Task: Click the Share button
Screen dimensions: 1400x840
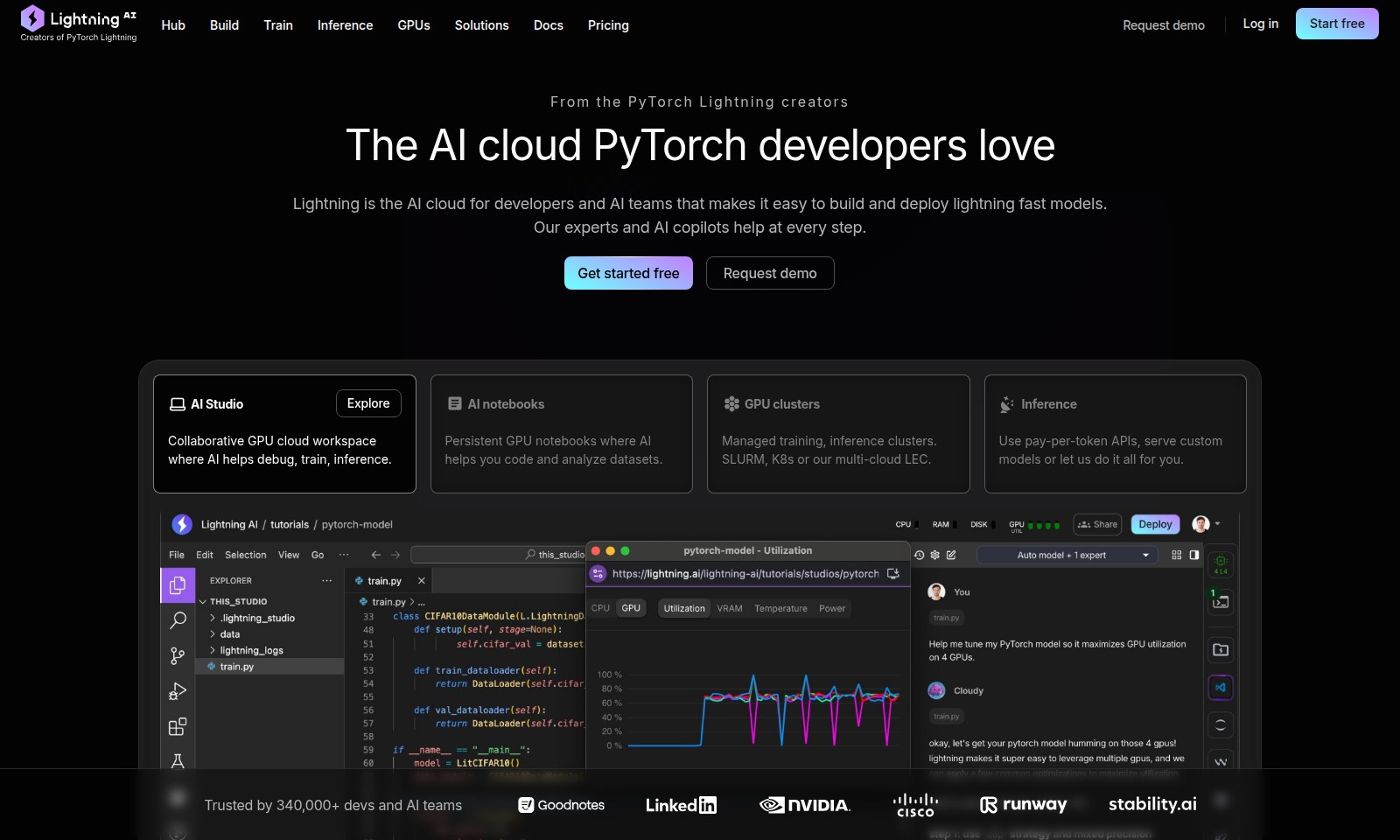Action: (1097, 524)
